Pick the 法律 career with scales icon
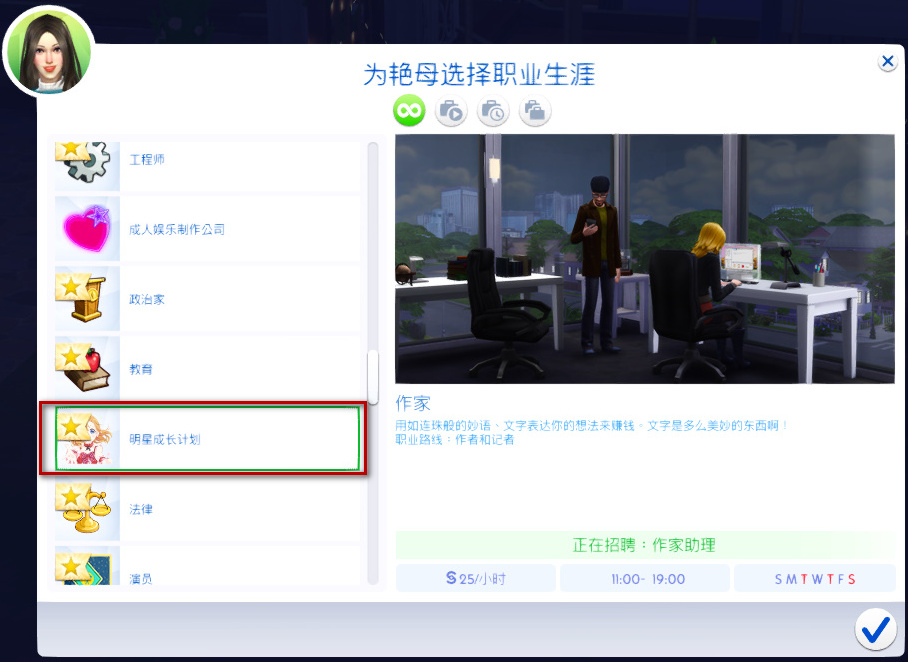The width and height of the screenshot is (908, 662). pos(207,509)
